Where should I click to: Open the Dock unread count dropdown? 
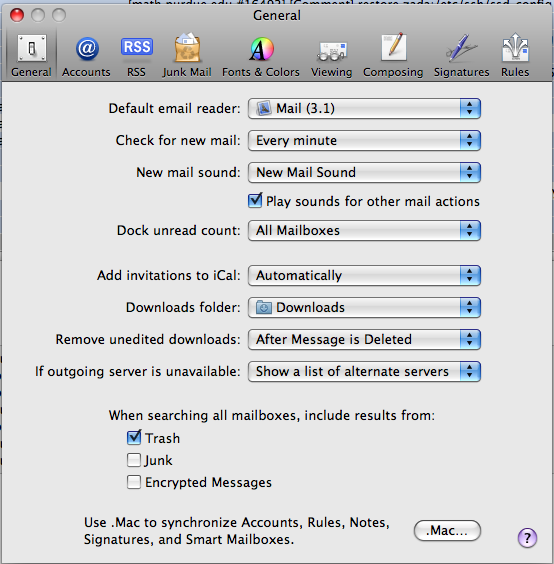point(364,230)
